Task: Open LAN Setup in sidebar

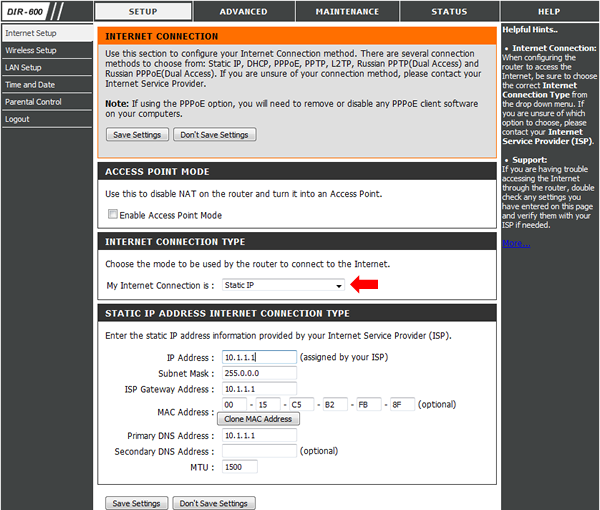Action: [47, 68]
